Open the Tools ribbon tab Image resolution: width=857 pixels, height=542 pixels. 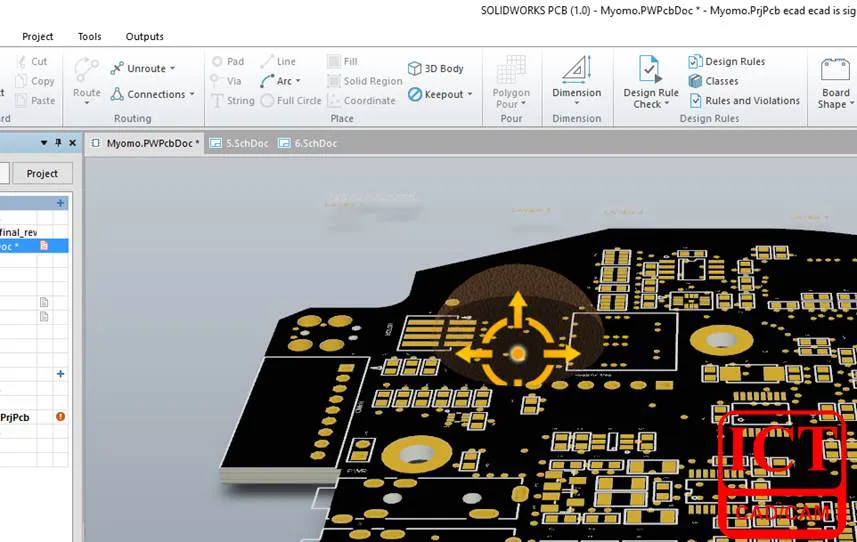pyautogui.click(x=90, y=36)
